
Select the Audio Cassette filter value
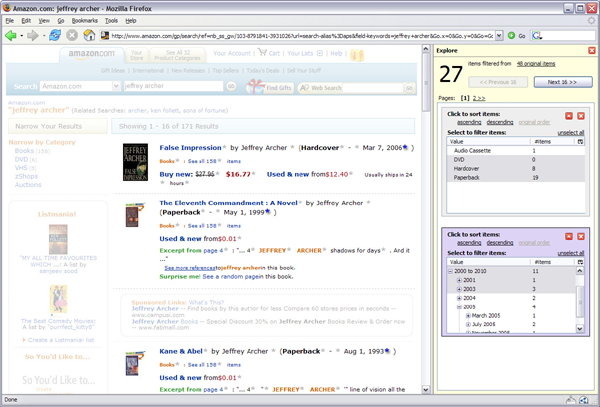471,151
